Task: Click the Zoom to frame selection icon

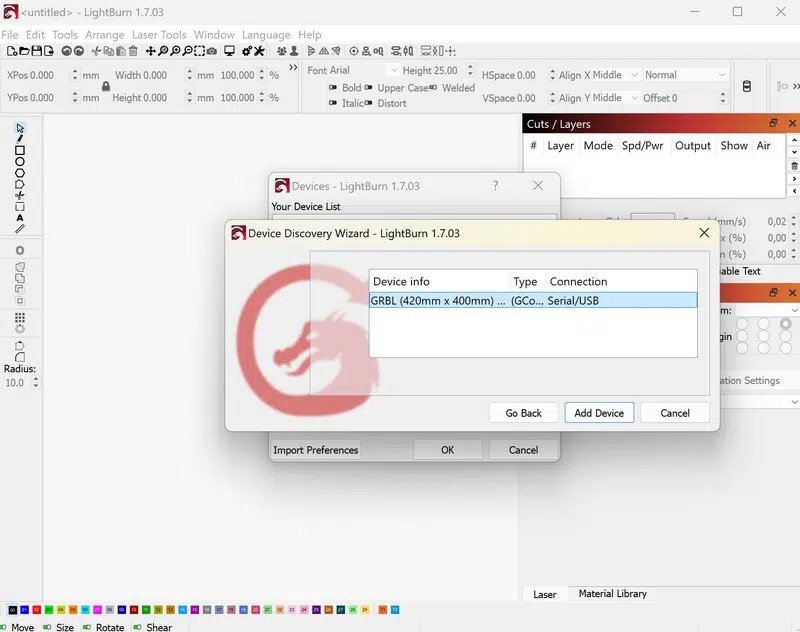Action: [x=199, y=51]
